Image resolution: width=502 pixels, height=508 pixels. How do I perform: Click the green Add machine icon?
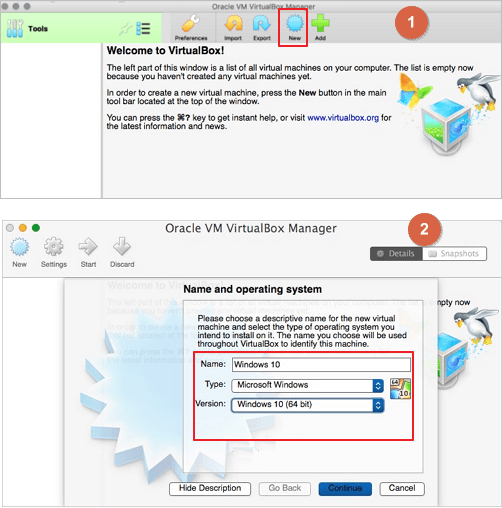tap(320, 28)
